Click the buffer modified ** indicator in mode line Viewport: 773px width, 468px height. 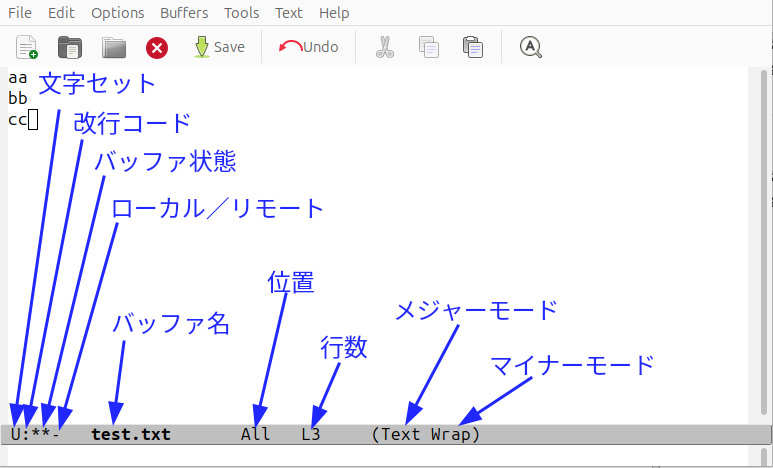[41, 435]
